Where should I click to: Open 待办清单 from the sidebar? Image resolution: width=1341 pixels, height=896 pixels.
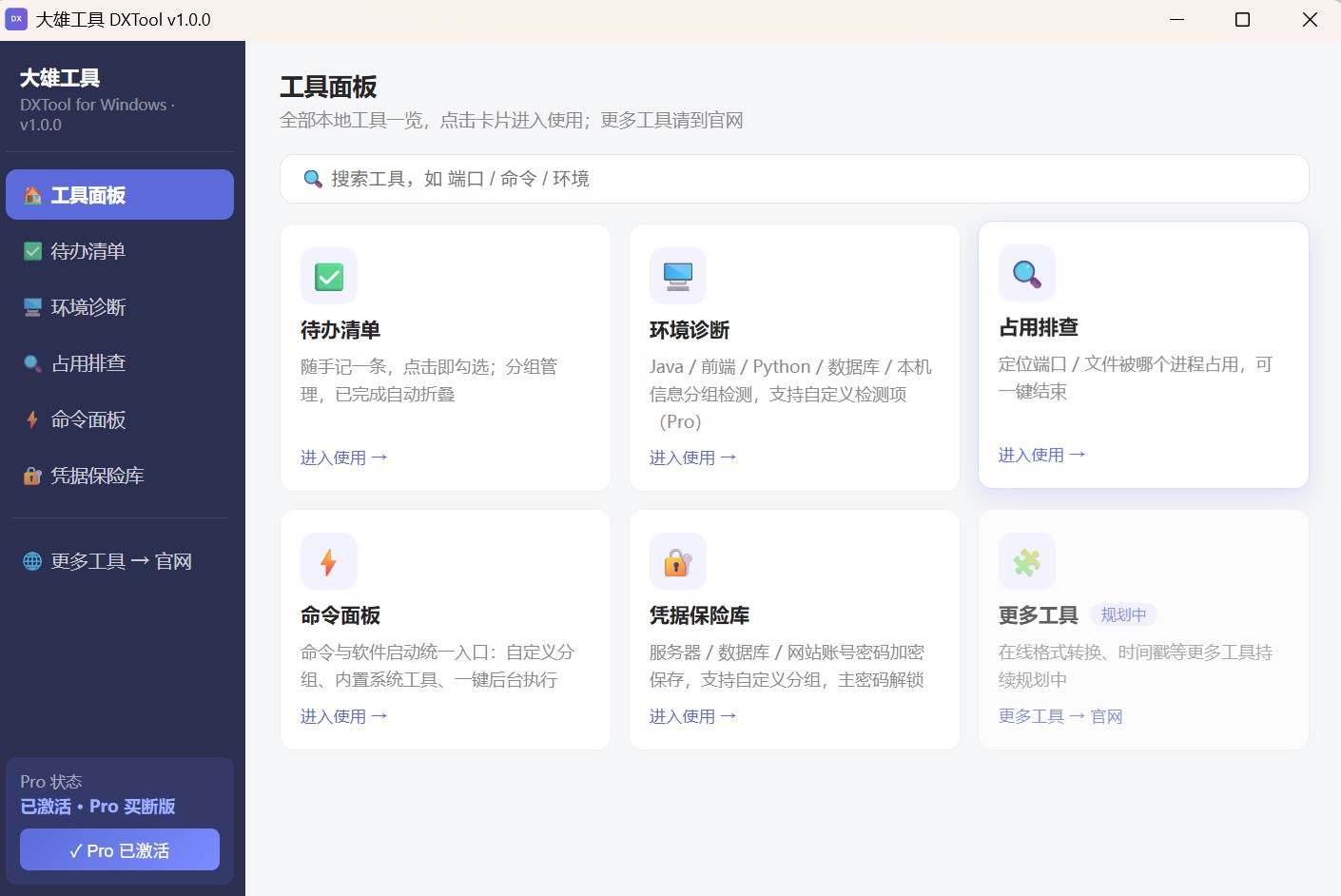tap(120, 251)
